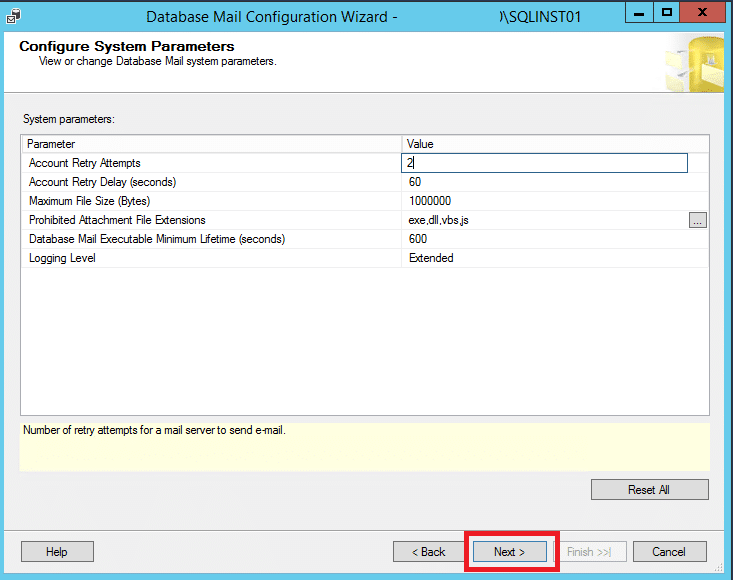
Task: Maximize the Database Mail wizard window
Action: click(667, 13)
